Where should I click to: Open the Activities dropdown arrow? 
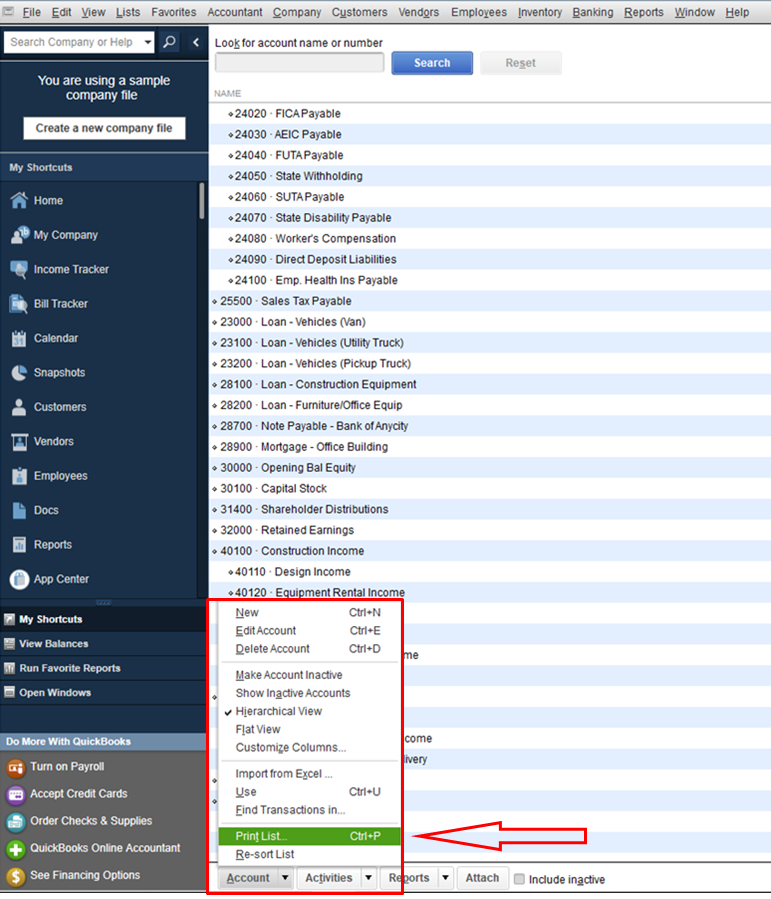pos(369,878)
